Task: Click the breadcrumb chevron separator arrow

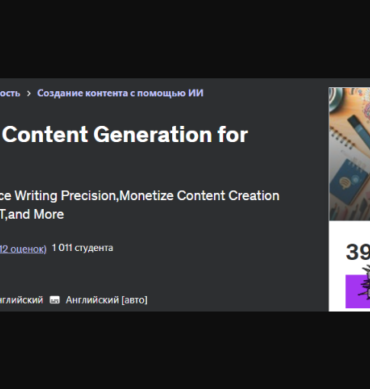Action: click(29, 93)
